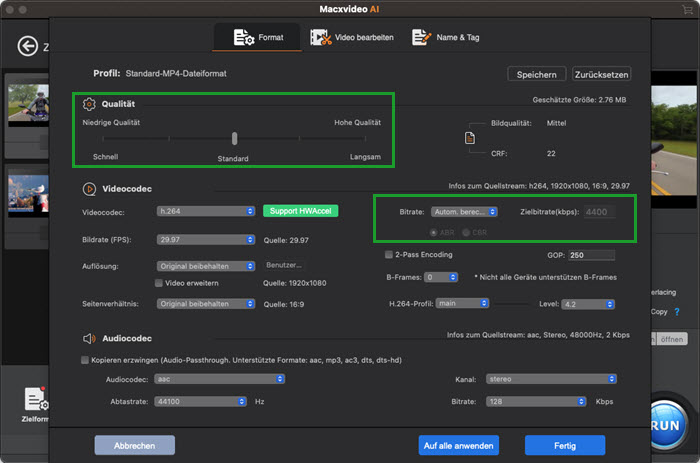Click the blue question mark next to Copy
The height and width of the screenshot is (463, 700).
click(x=677, y=312)
